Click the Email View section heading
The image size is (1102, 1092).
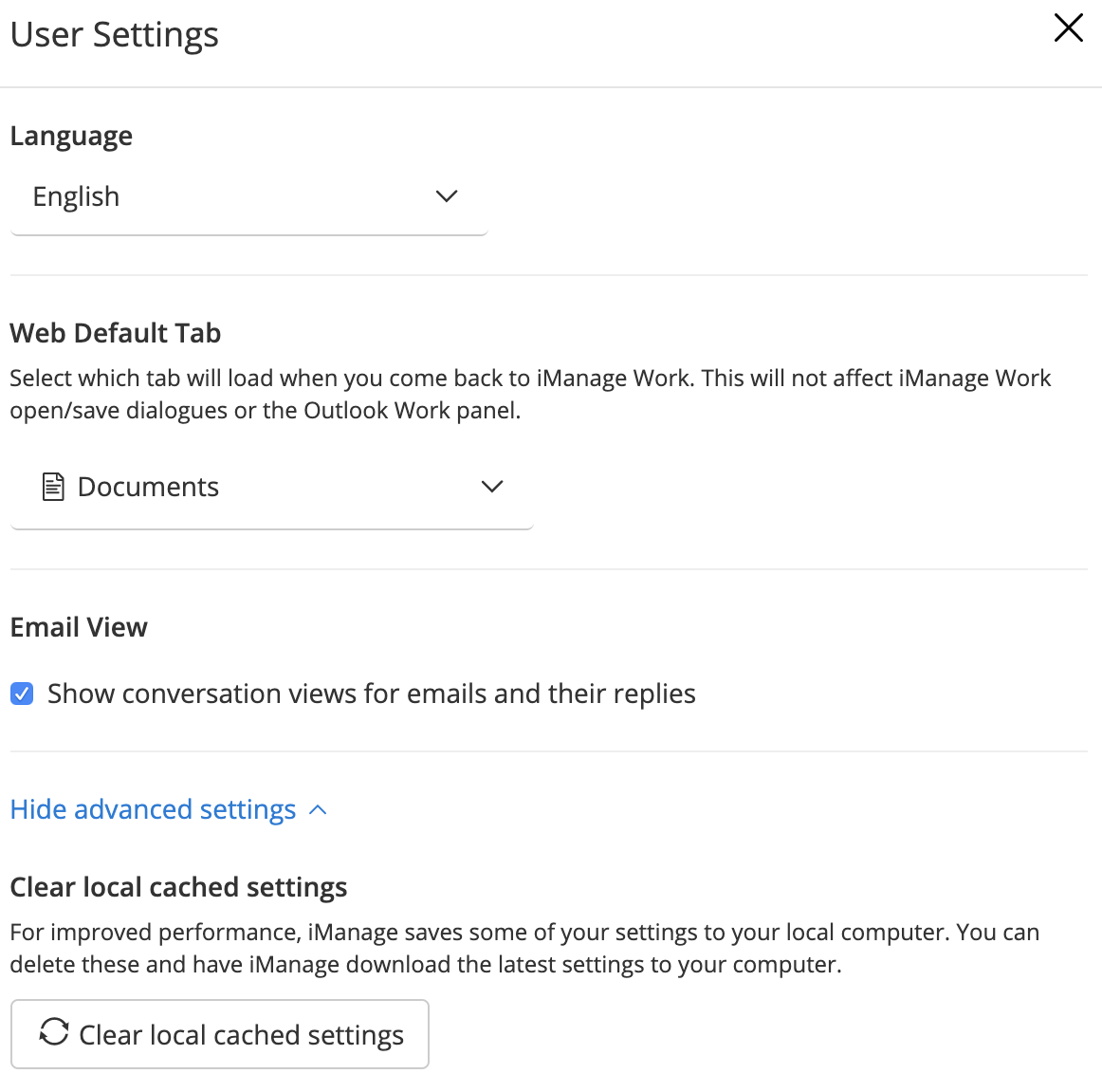pos(79,628)
